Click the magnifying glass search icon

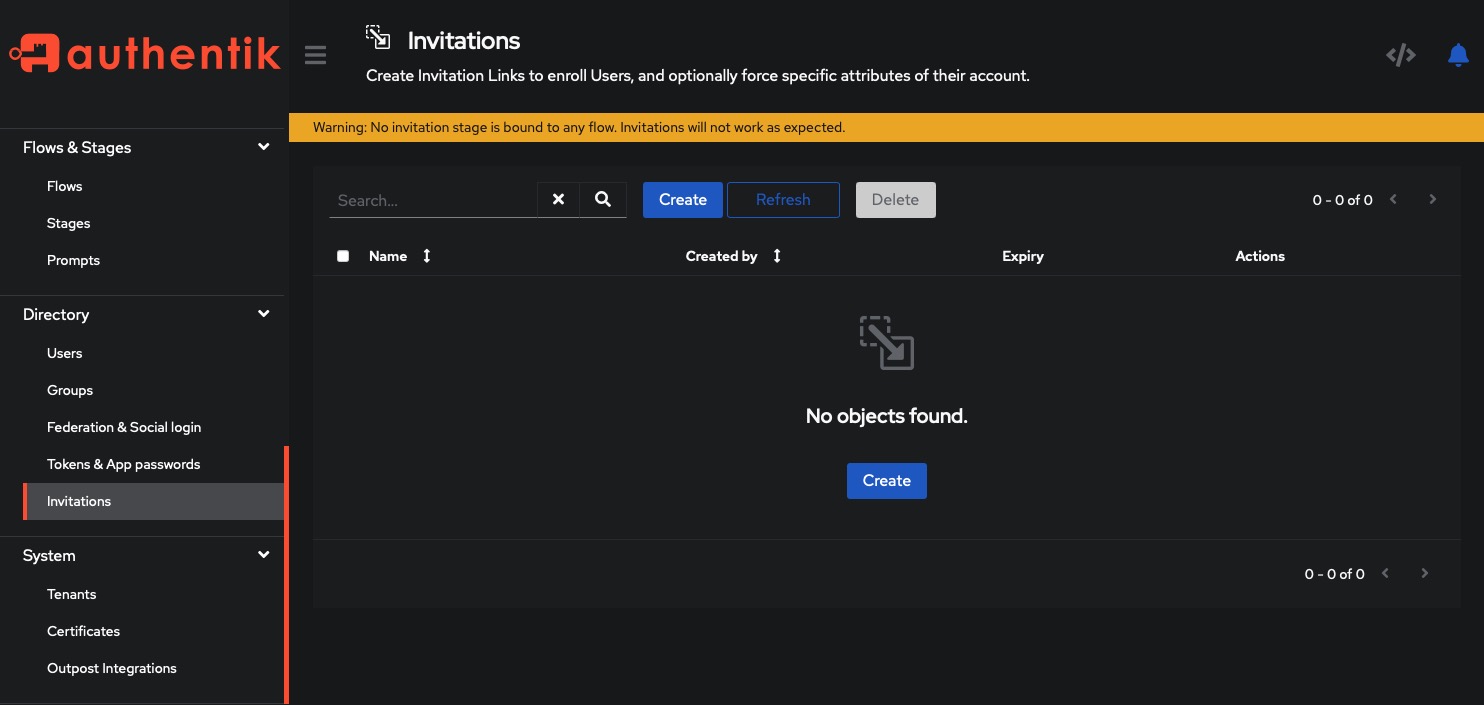point(602,199)
